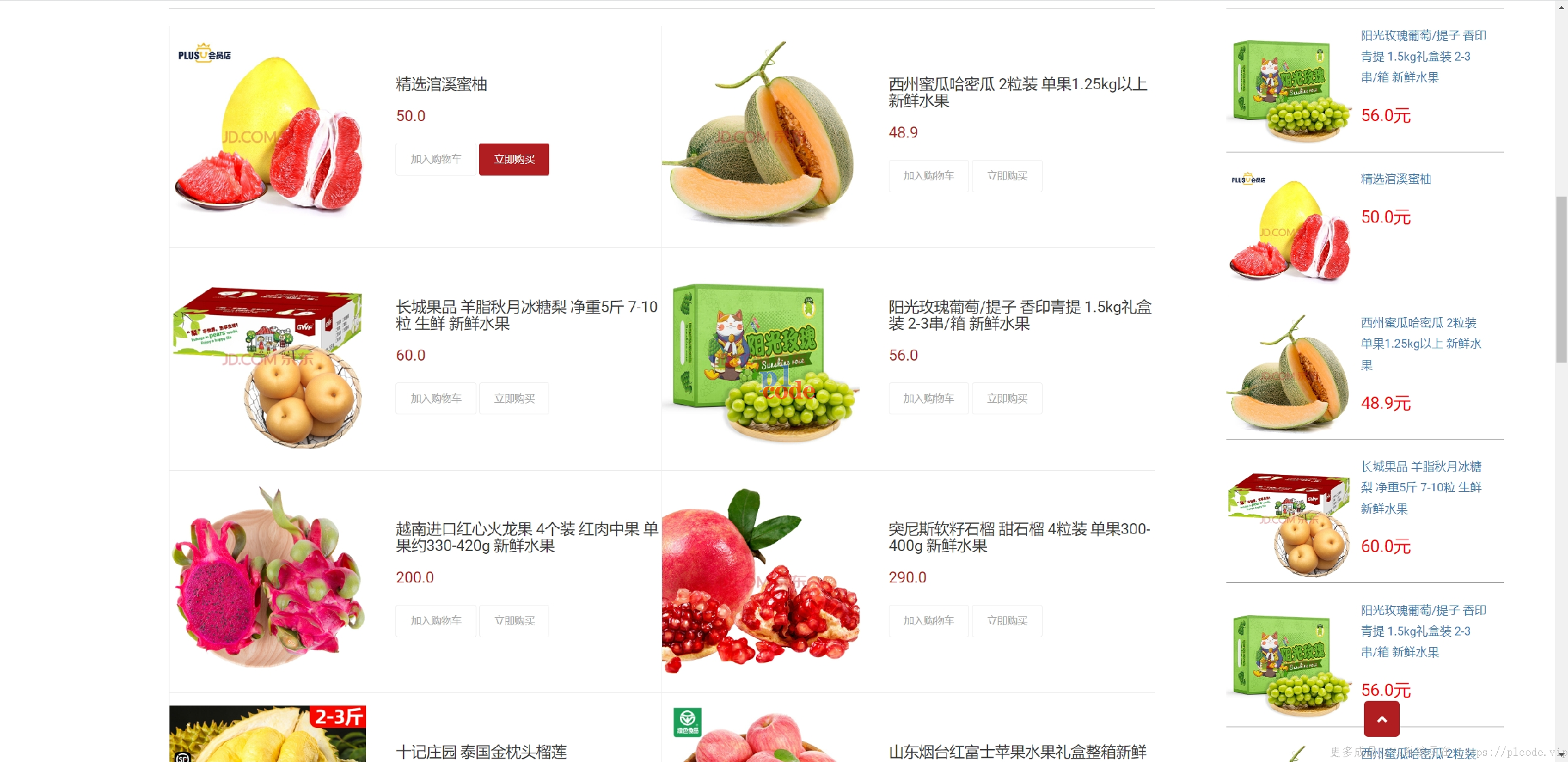Add 西州蜜瓜哈密瓜 to shopping cart

(928, 176)
